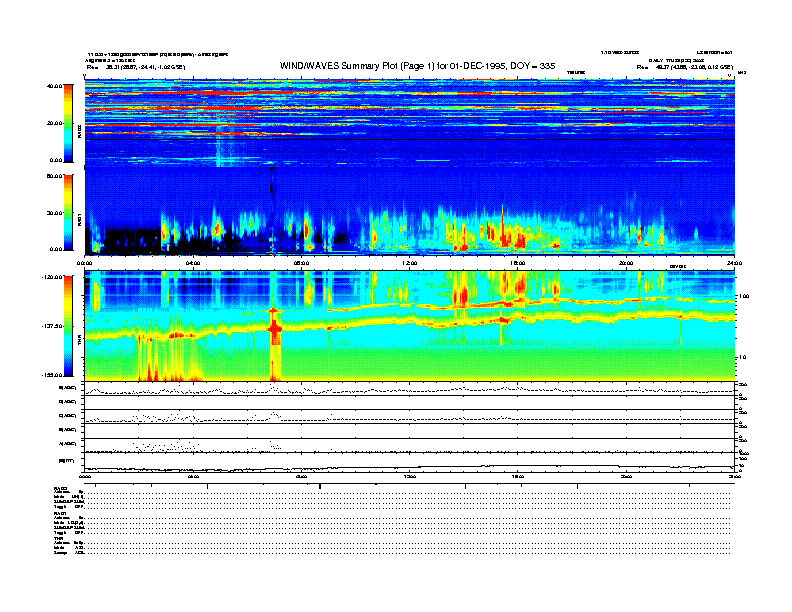Screen dimensions: 792x612
Task: Click the 100 frequency label right of TNR panel
Action: pyautogui.click(x=744, y=296)
